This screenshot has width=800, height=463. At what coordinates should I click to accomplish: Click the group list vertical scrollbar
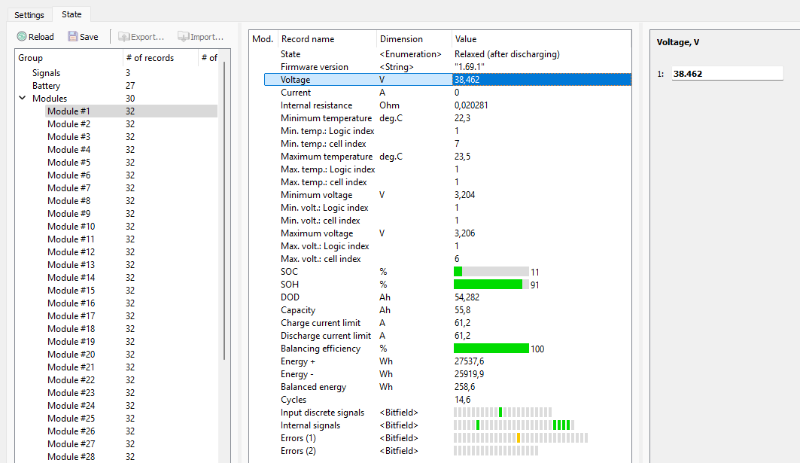pos(224,210)
